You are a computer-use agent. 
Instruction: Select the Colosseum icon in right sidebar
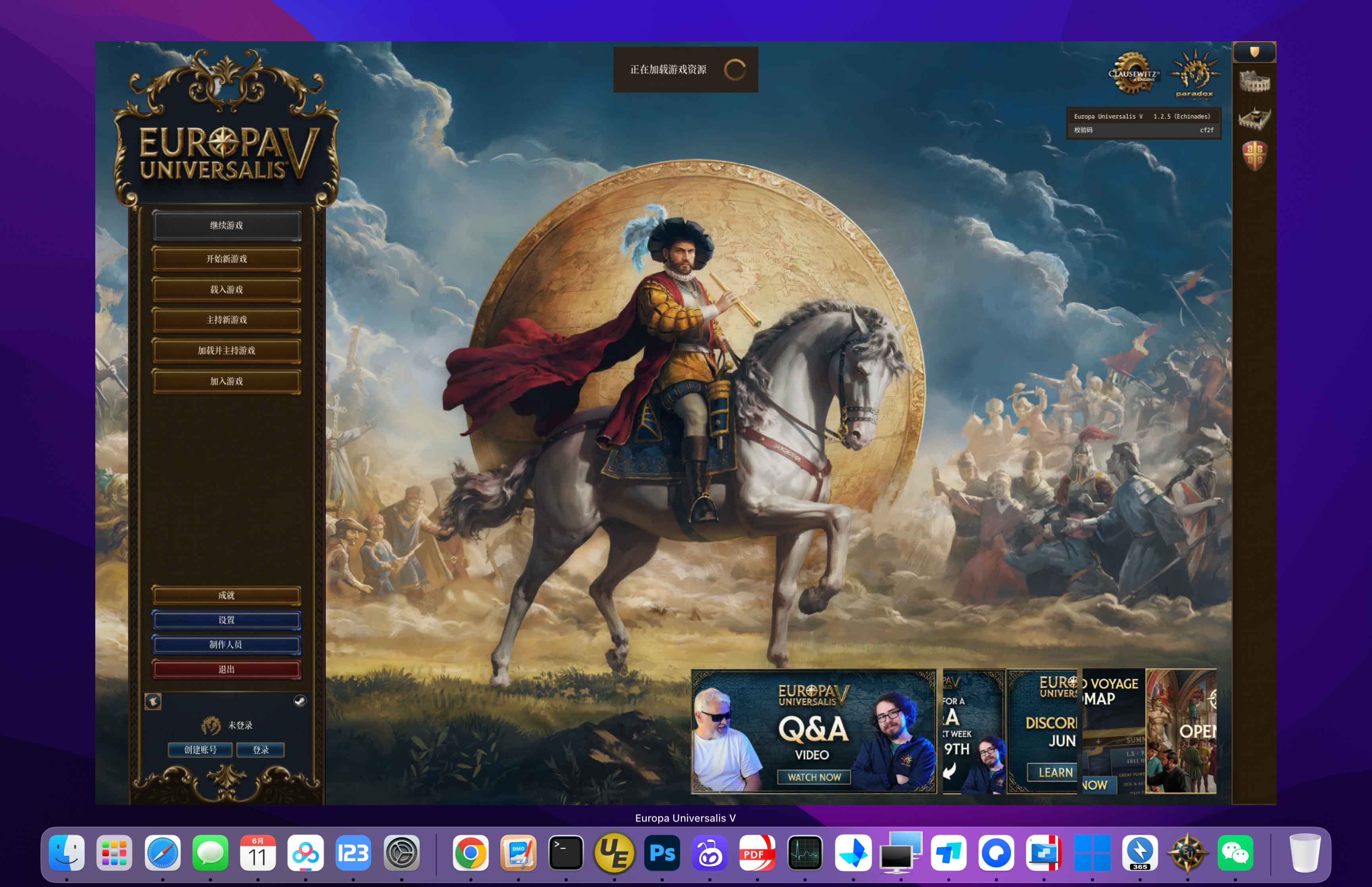click(1254, 82)
